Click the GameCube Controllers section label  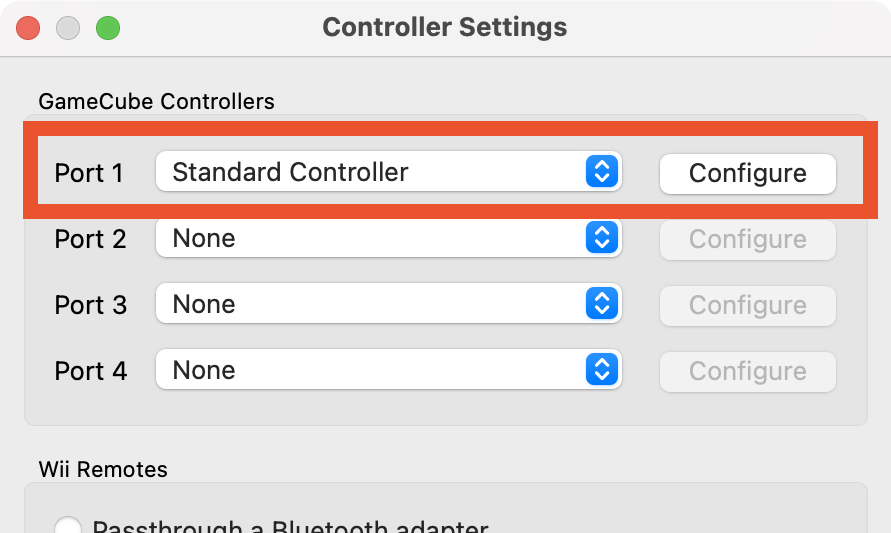(156, 101)
